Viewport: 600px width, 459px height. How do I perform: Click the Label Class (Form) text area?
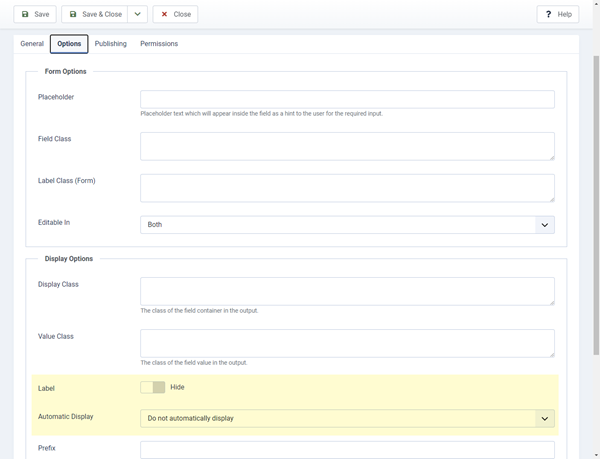coord(347,188)
